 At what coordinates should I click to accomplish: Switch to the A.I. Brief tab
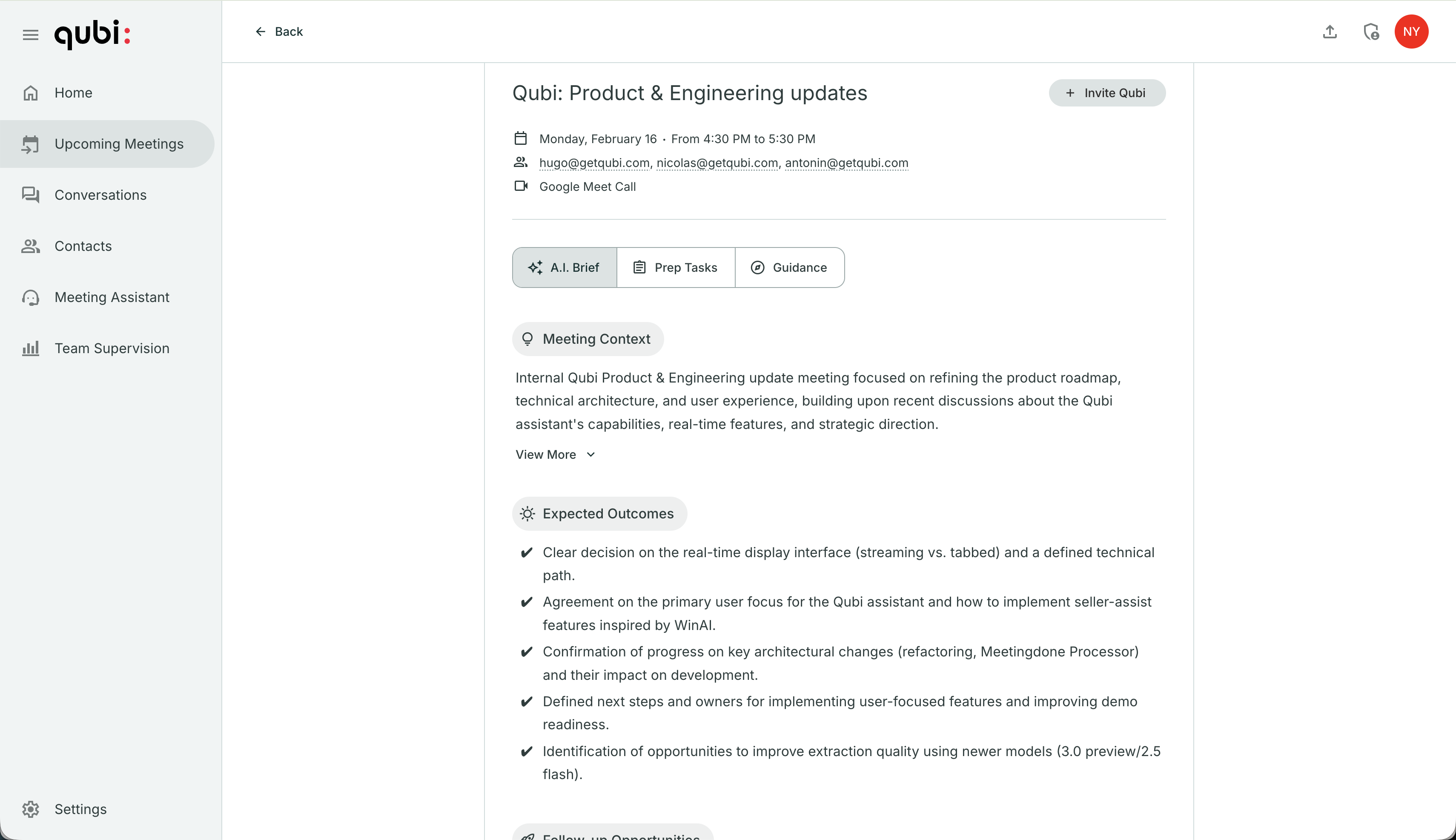tap(565, 268)
